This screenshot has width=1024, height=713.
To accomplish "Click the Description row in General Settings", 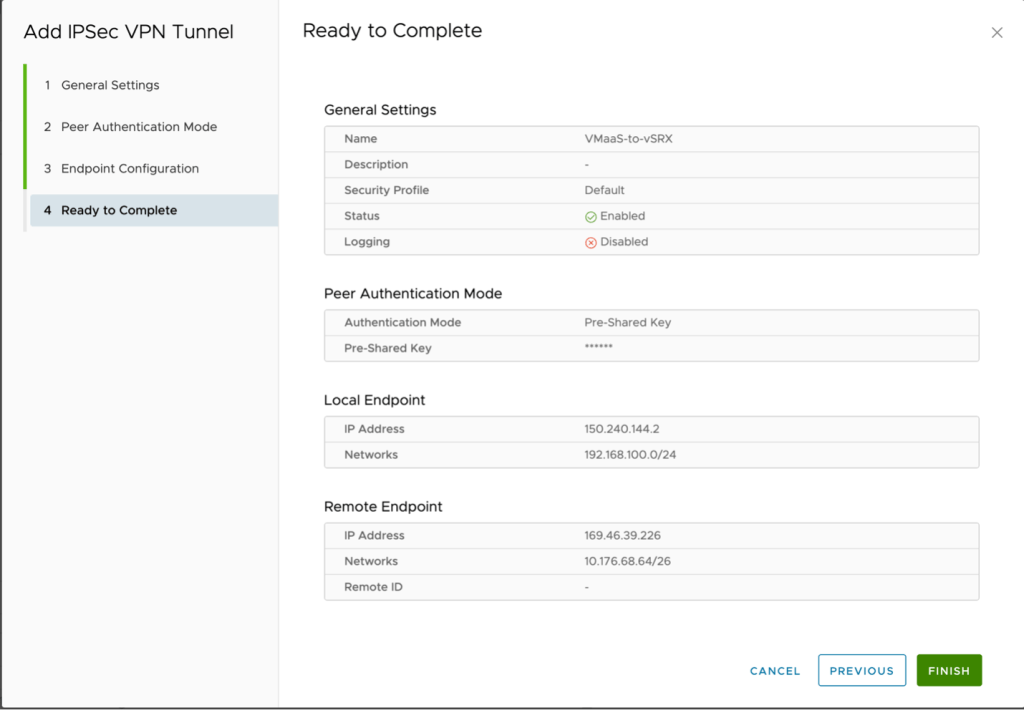I will 650,165.
